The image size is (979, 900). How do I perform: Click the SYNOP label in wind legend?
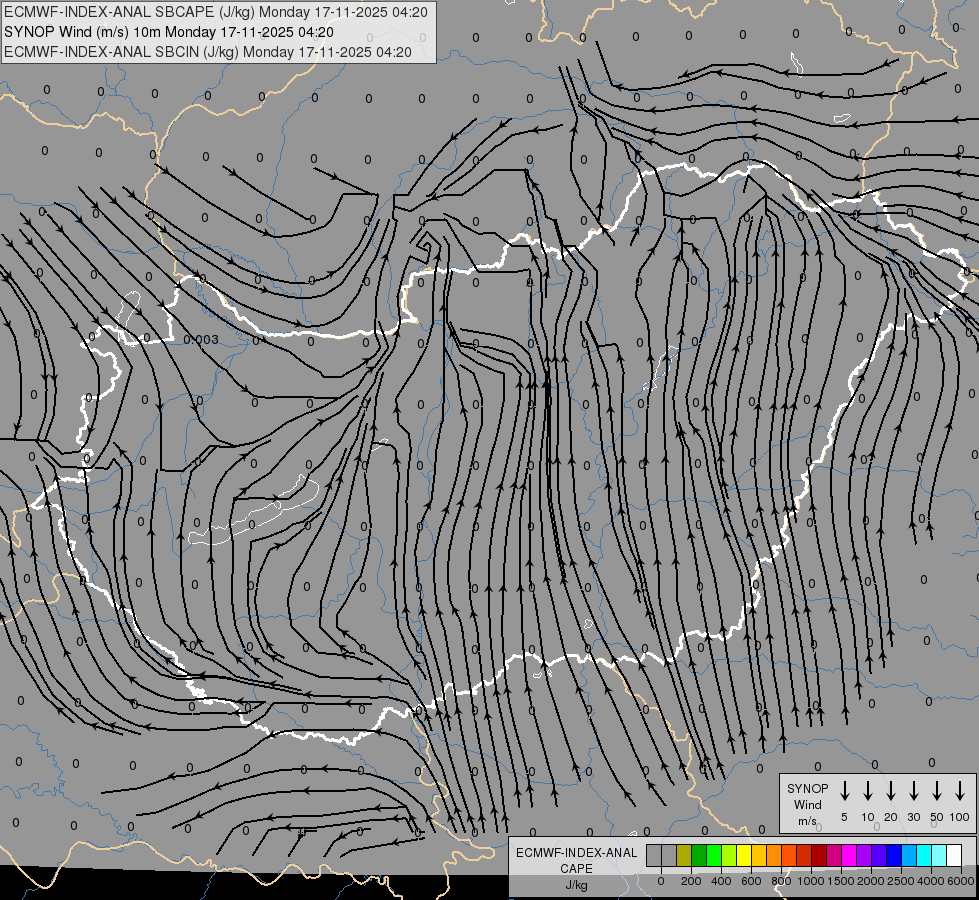point(807,788)
